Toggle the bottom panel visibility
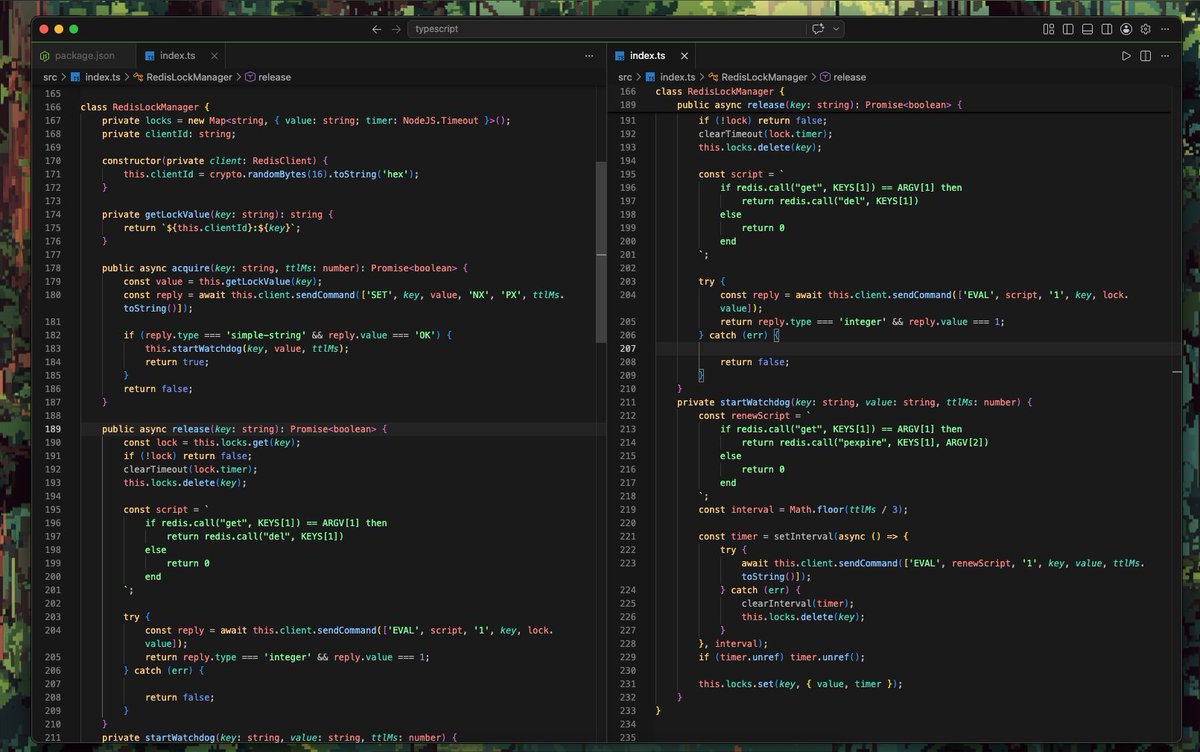Screen dimensions: 1200x752 click(1087, 29)
